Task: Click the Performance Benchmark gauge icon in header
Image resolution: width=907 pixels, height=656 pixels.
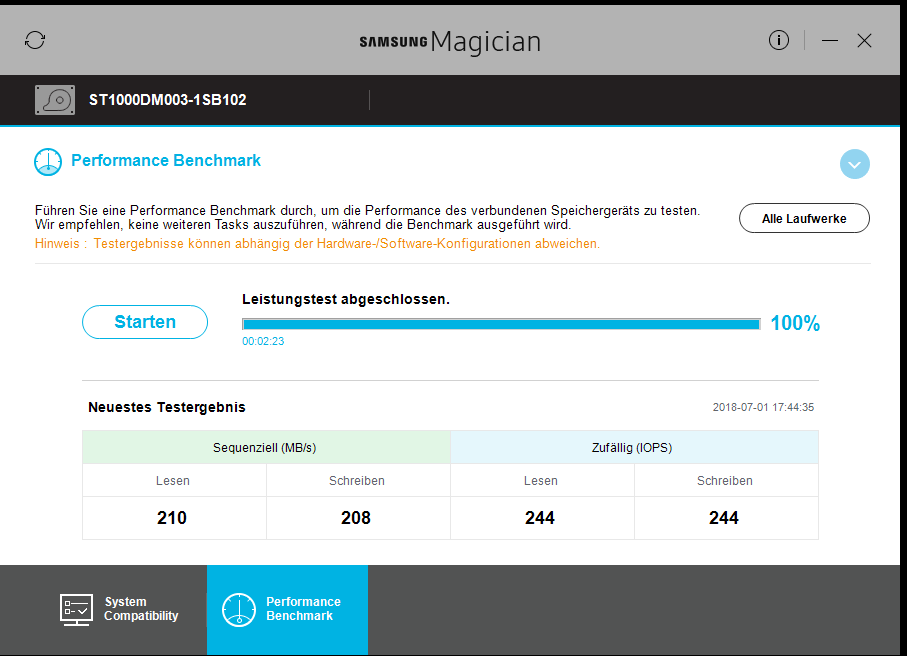Action: [x=48, y=161]
